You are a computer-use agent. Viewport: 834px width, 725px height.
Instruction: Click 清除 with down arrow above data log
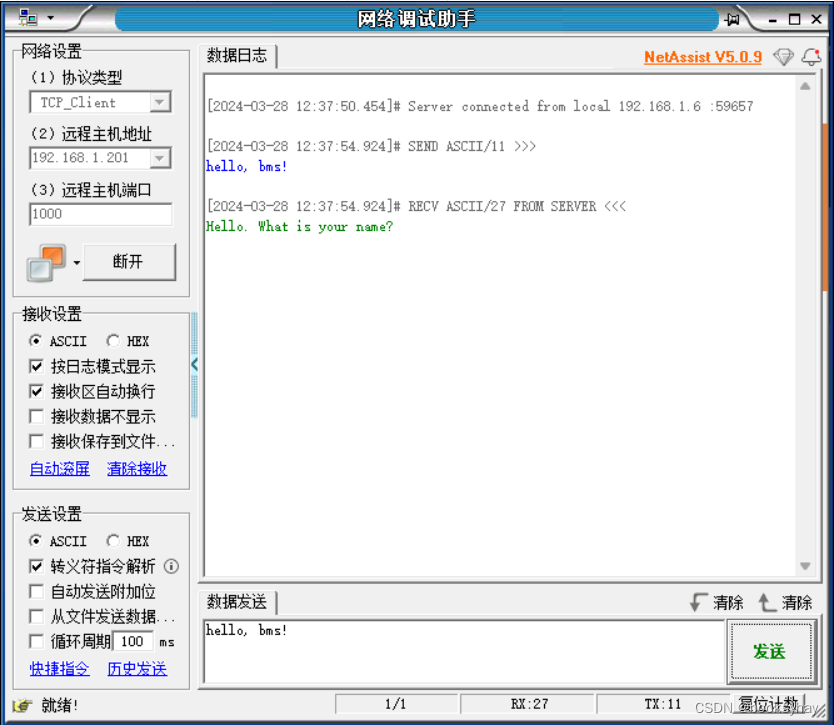coord(723,602)
